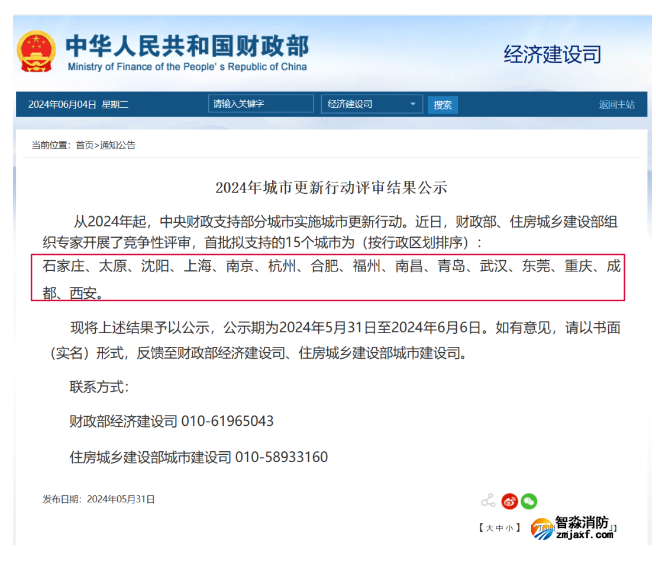This screenshot has height=570, width=656.
Task: Click the article title 2024年城市更新行动评审结果公示
Action: click(x=331, y=187)
